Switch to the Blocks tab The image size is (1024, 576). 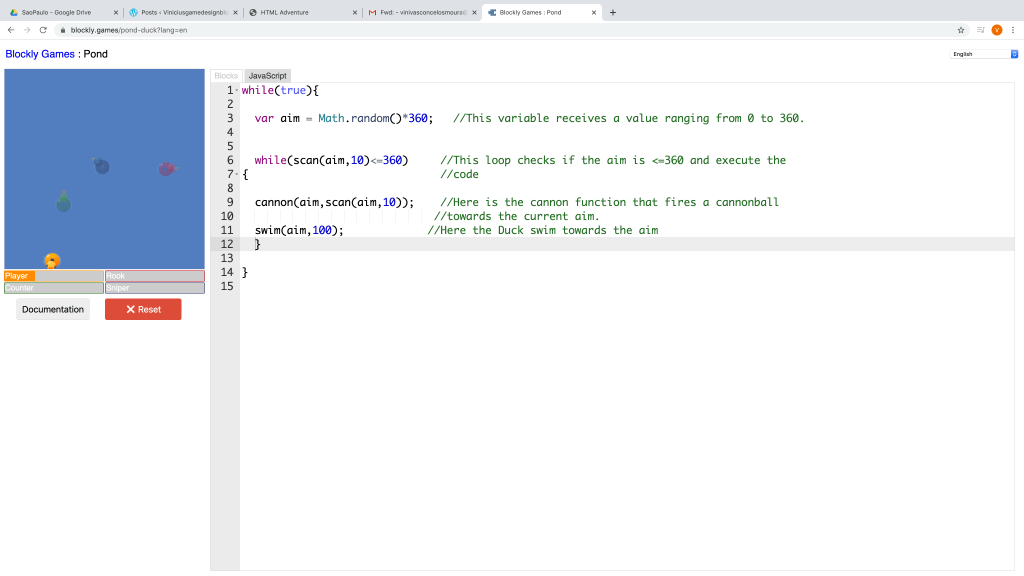(227, 76)
